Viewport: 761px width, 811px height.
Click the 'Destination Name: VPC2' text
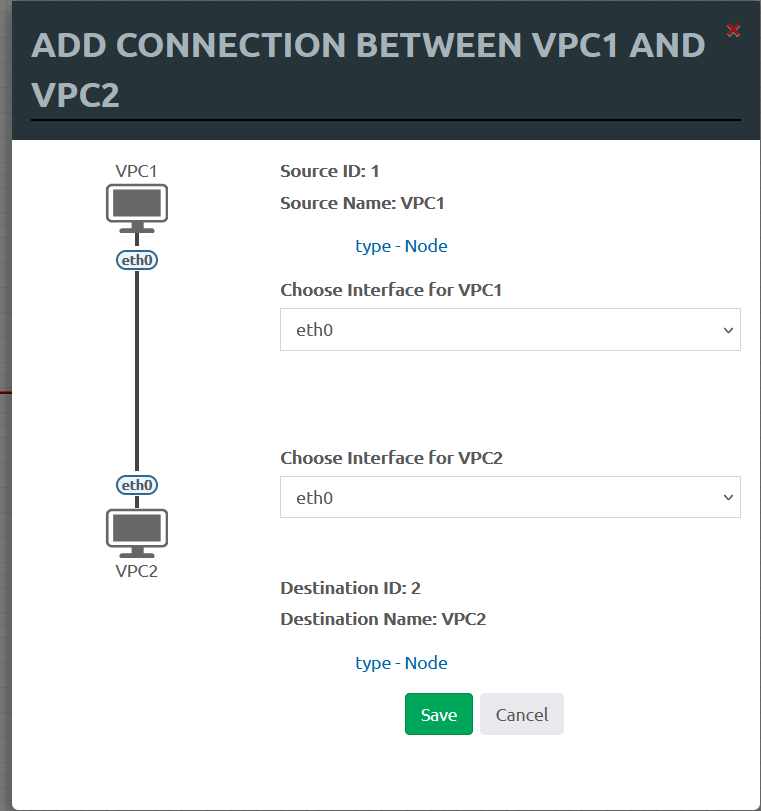click(383, 619)
